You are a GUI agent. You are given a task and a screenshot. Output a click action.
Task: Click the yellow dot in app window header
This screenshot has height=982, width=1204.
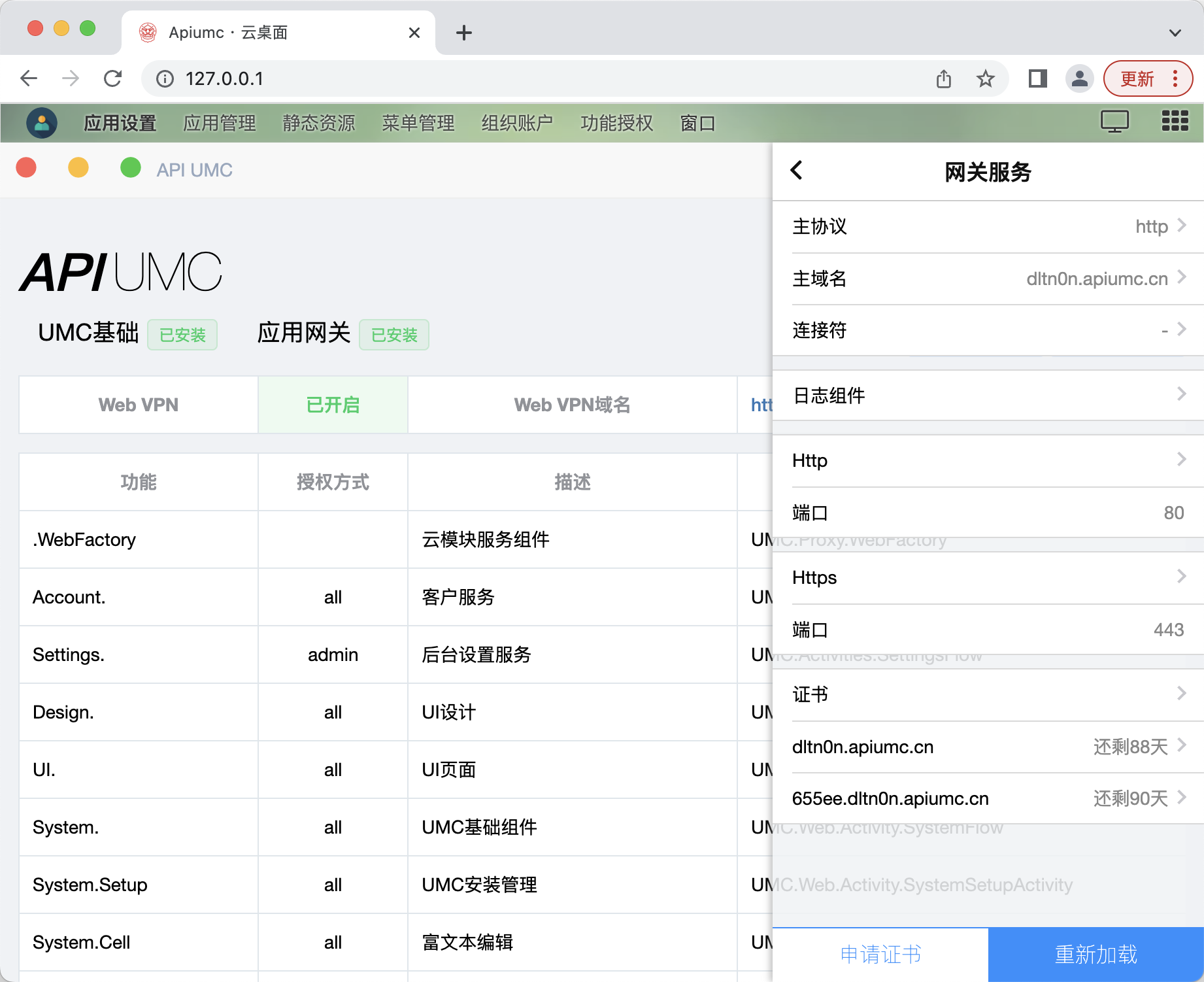click(x=78, y=168)
